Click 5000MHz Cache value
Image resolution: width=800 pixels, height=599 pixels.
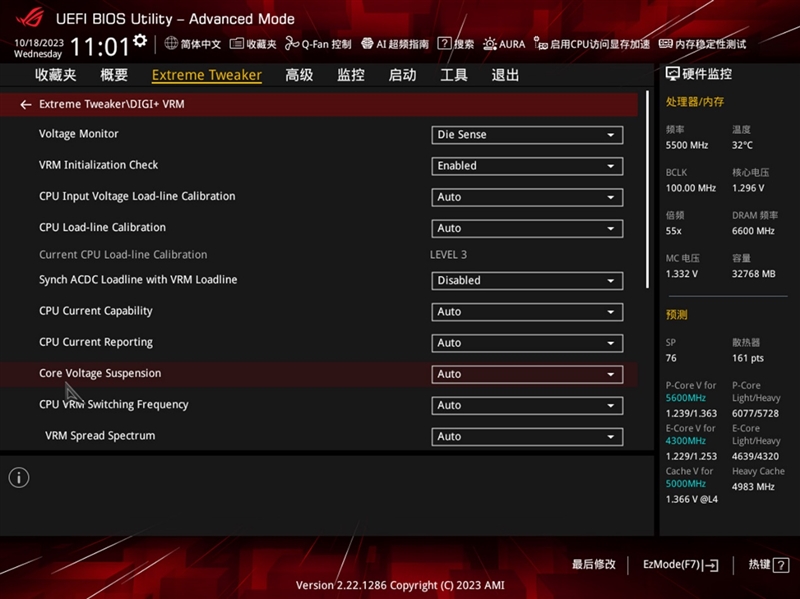(686, 484)
